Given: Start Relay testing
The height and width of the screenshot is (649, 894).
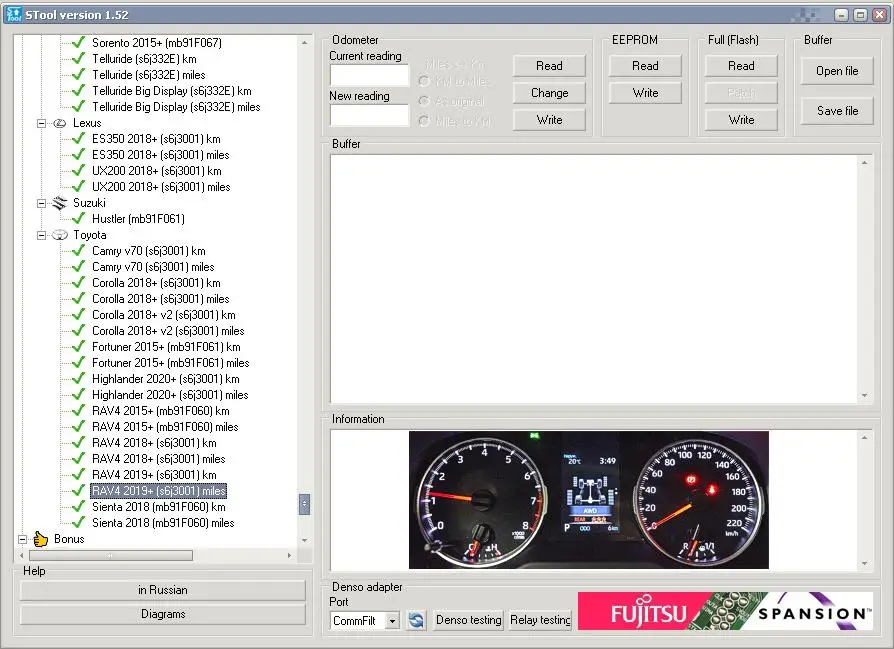Looking at the screenshot, I should tap(540, 620).
